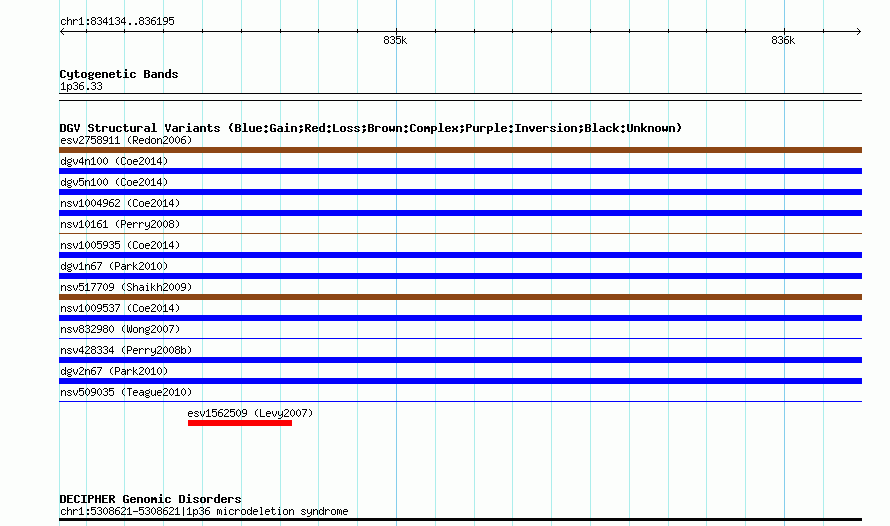This screenshot has height=526, width=890.
Task: Select the brown nsv517709 complex bar
Action: 460,297
